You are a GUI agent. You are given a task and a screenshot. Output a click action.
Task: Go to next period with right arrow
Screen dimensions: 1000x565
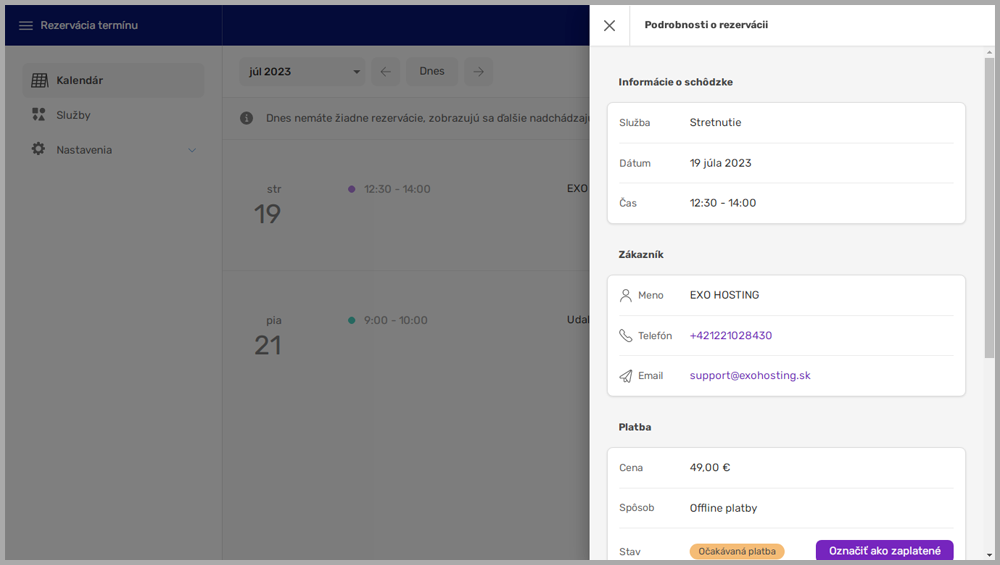tap(479, 72)
